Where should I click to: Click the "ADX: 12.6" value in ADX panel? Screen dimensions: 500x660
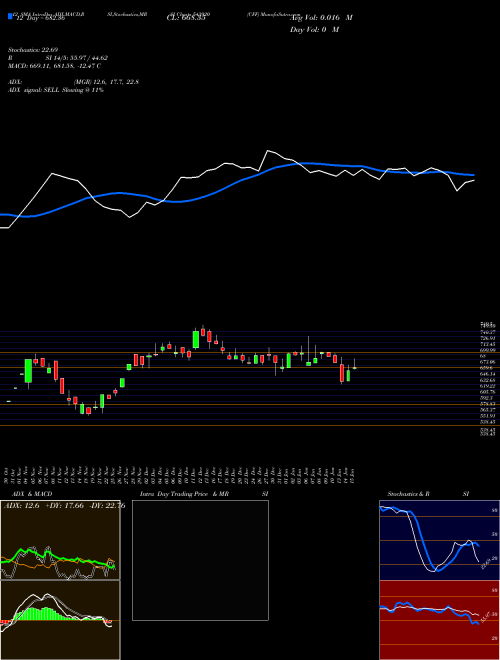[21, 506]
